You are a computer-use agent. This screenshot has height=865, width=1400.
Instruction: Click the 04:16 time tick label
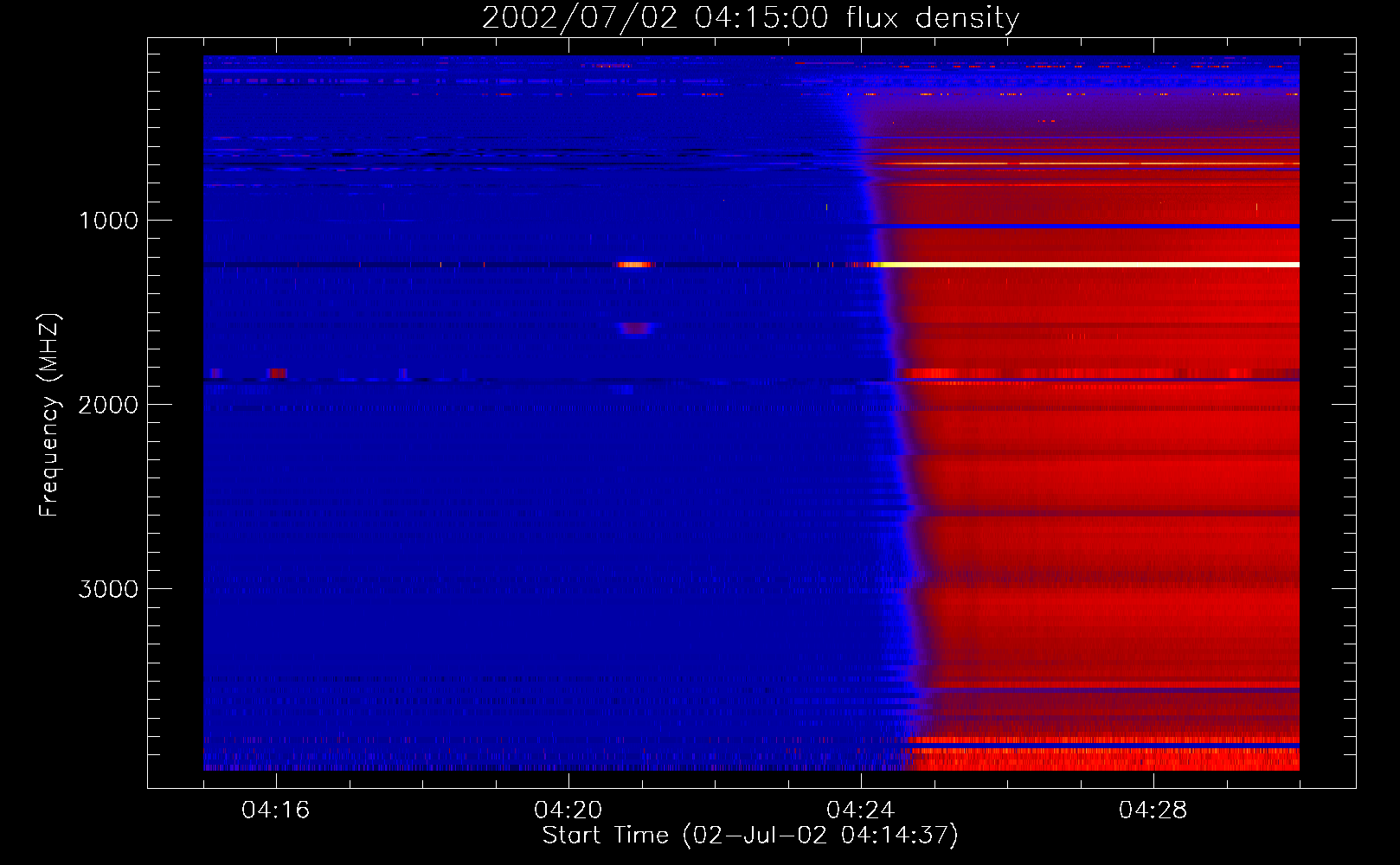(x=275, y=811)
